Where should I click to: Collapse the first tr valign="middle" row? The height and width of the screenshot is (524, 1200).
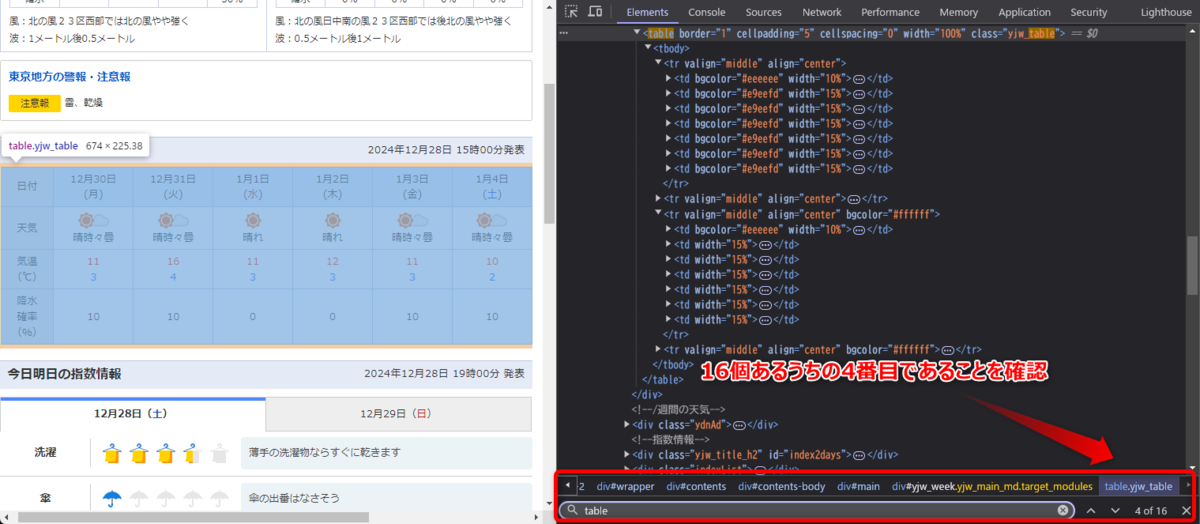tap(658, 63)
